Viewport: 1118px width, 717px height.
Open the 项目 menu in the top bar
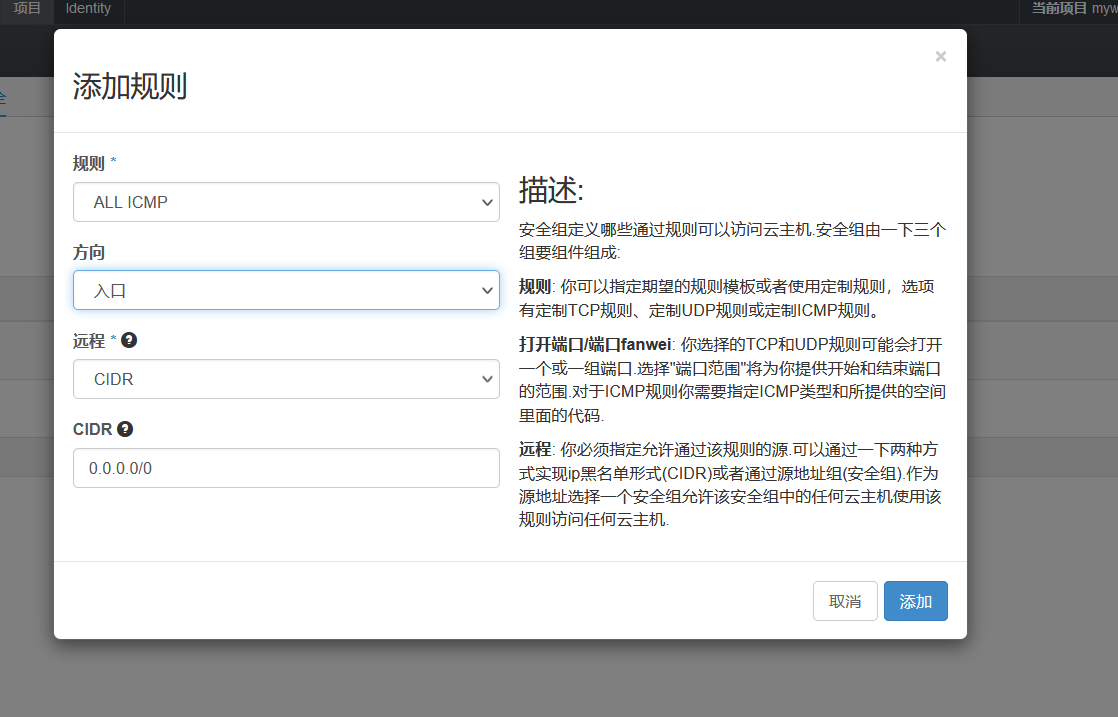(27, 9)
